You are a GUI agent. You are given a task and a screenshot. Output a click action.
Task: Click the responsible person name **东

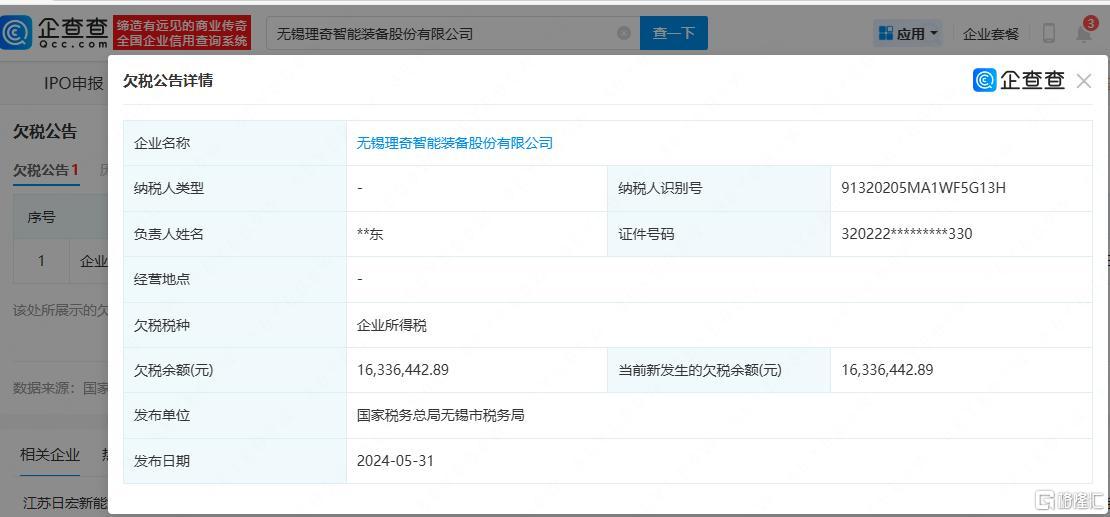(x=370, y=234)
